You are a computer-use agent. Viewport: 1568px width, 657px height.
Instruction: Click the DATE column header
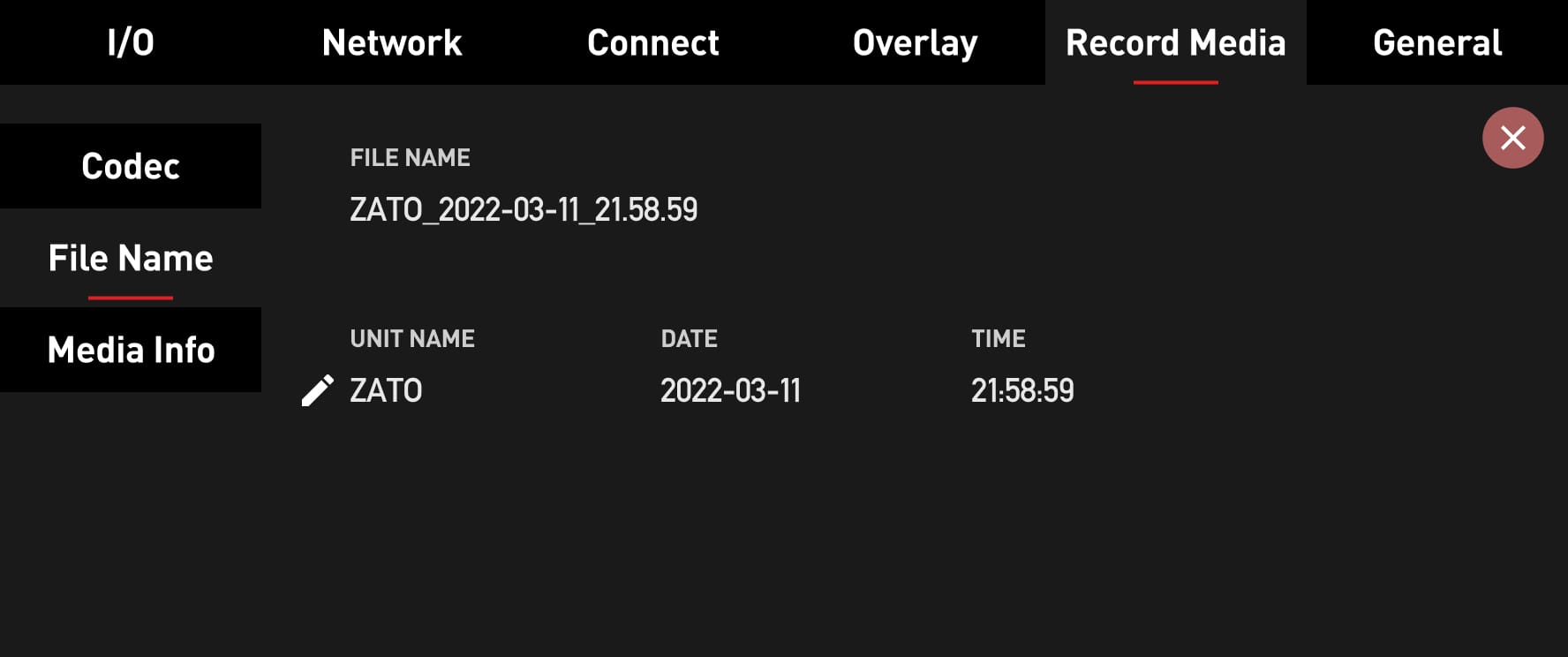click(690, 338)
